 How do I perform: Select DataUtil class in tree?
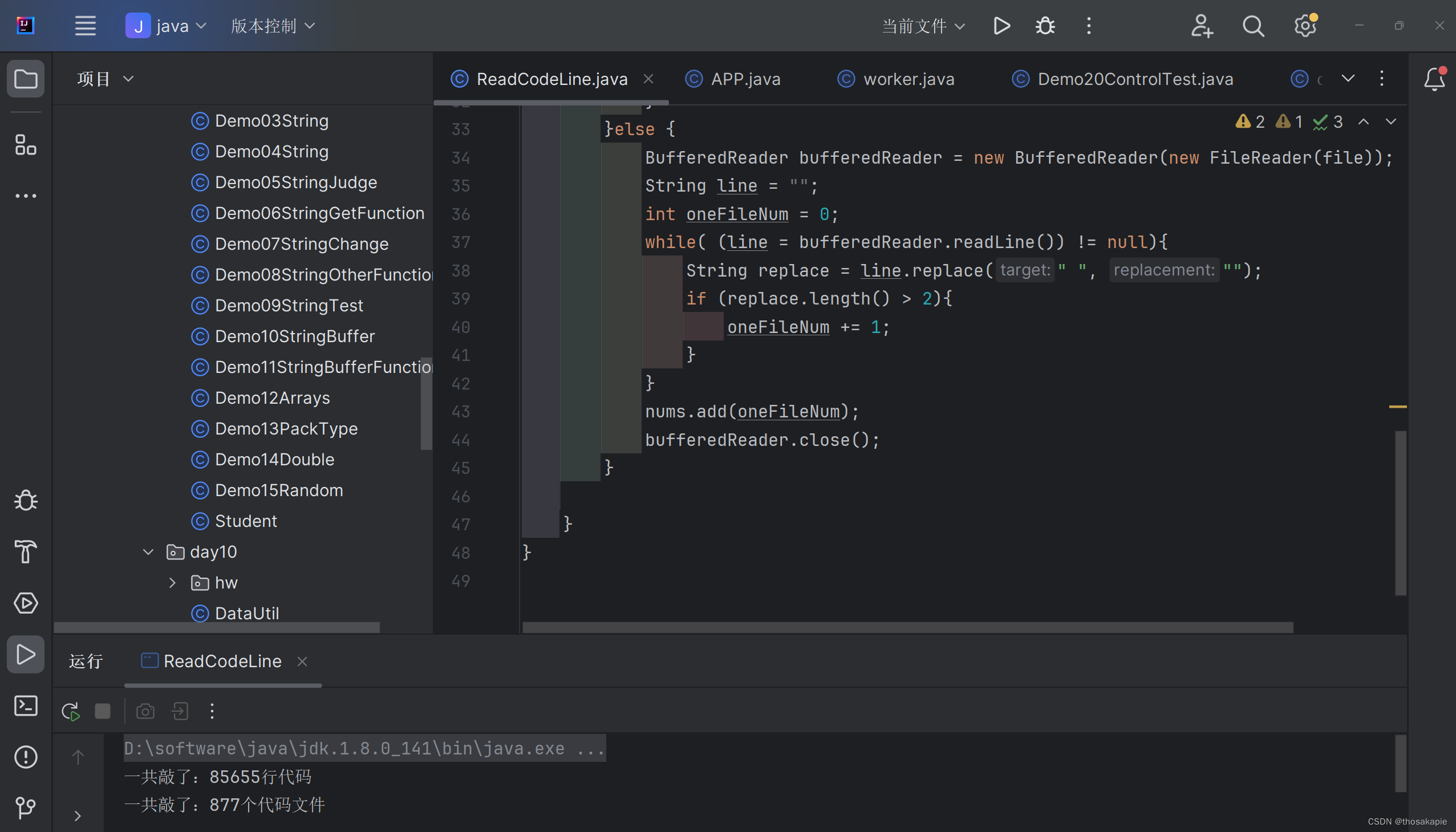[x=235, y=614]
